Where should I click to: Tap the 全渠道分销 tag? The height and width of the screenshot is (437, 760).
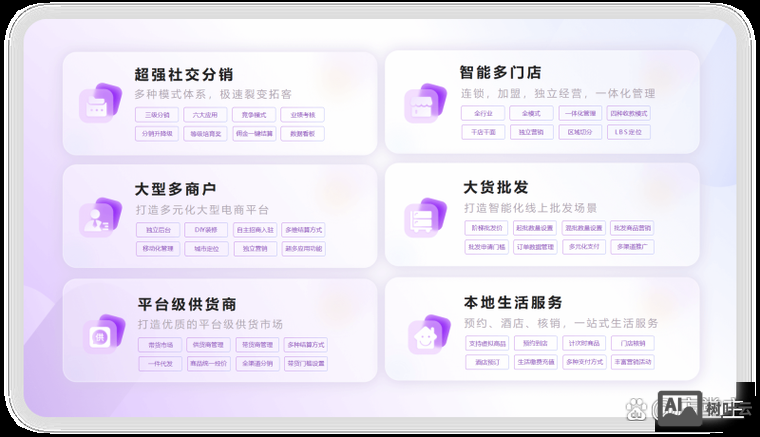[257, 363]
